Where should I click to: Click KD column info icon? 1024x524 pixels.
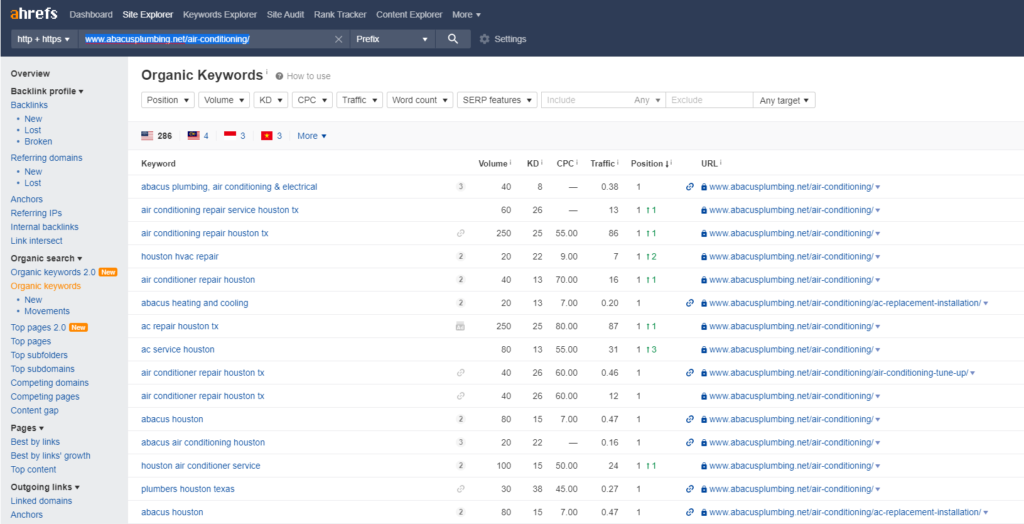542,163
